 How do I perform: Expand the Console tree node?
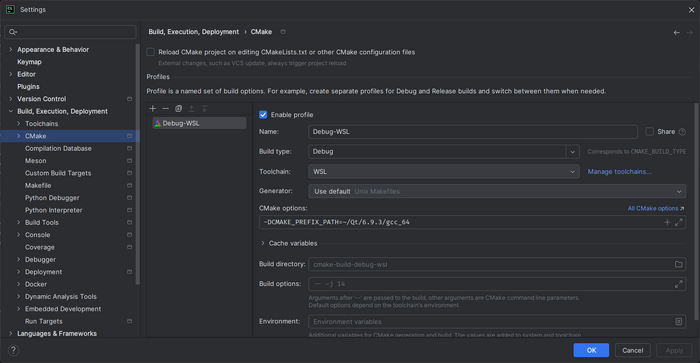click(x=19, y=235)
